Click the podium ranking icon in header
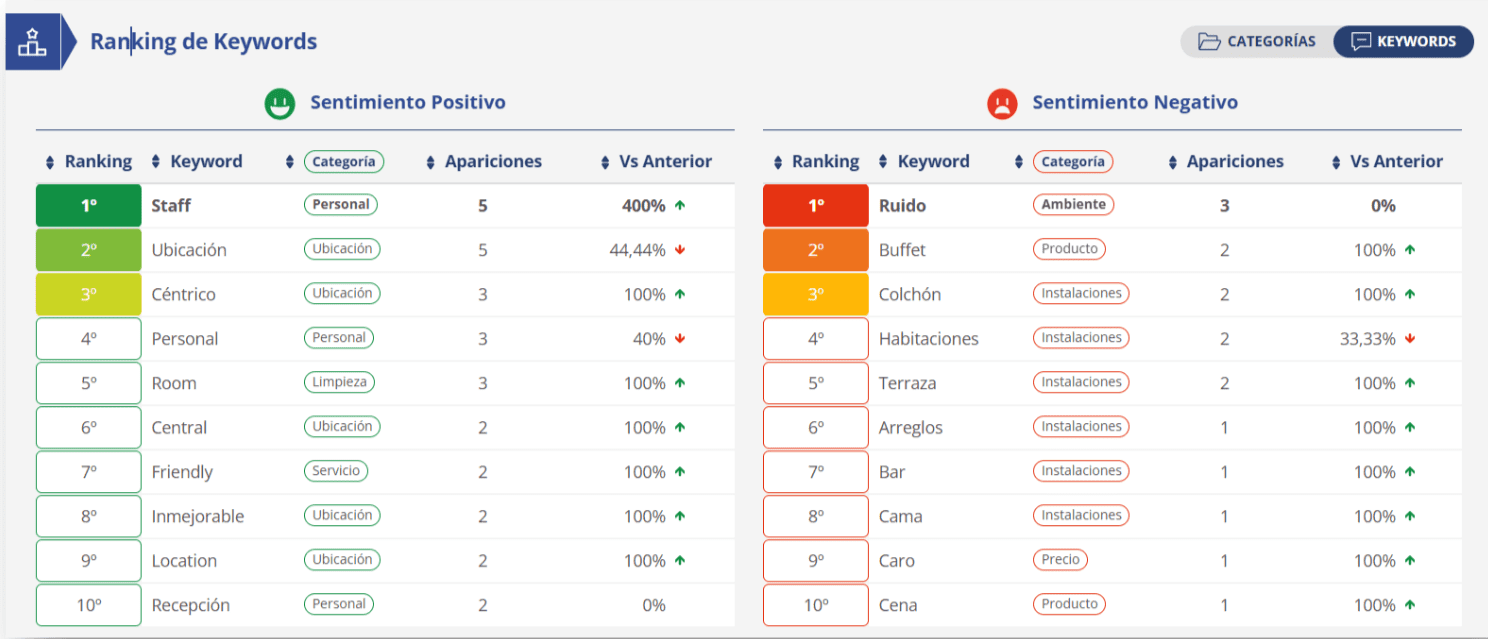Viewport: 1488px width, 639px height. (32, 42)
